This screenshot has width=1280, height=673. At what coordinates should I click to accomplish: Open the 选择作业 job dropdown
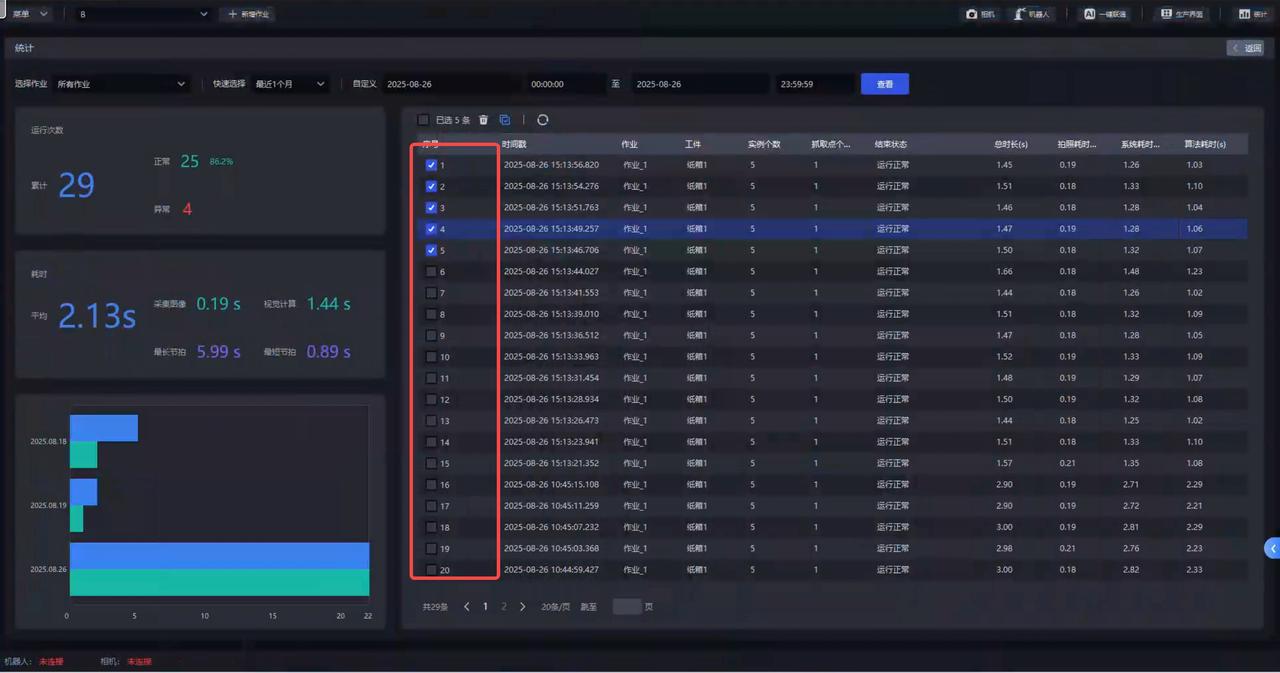(x=120, y=84)
